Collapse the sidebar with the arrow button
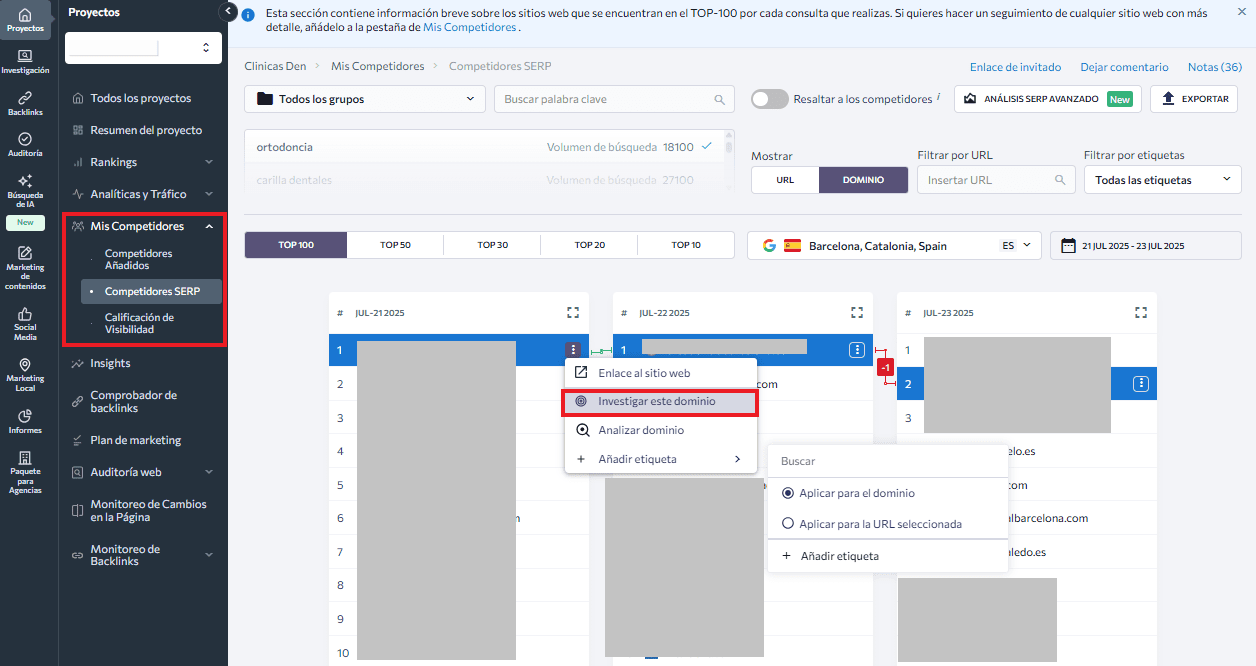This screenshot has width=1256, height=666. coord(227,11)
